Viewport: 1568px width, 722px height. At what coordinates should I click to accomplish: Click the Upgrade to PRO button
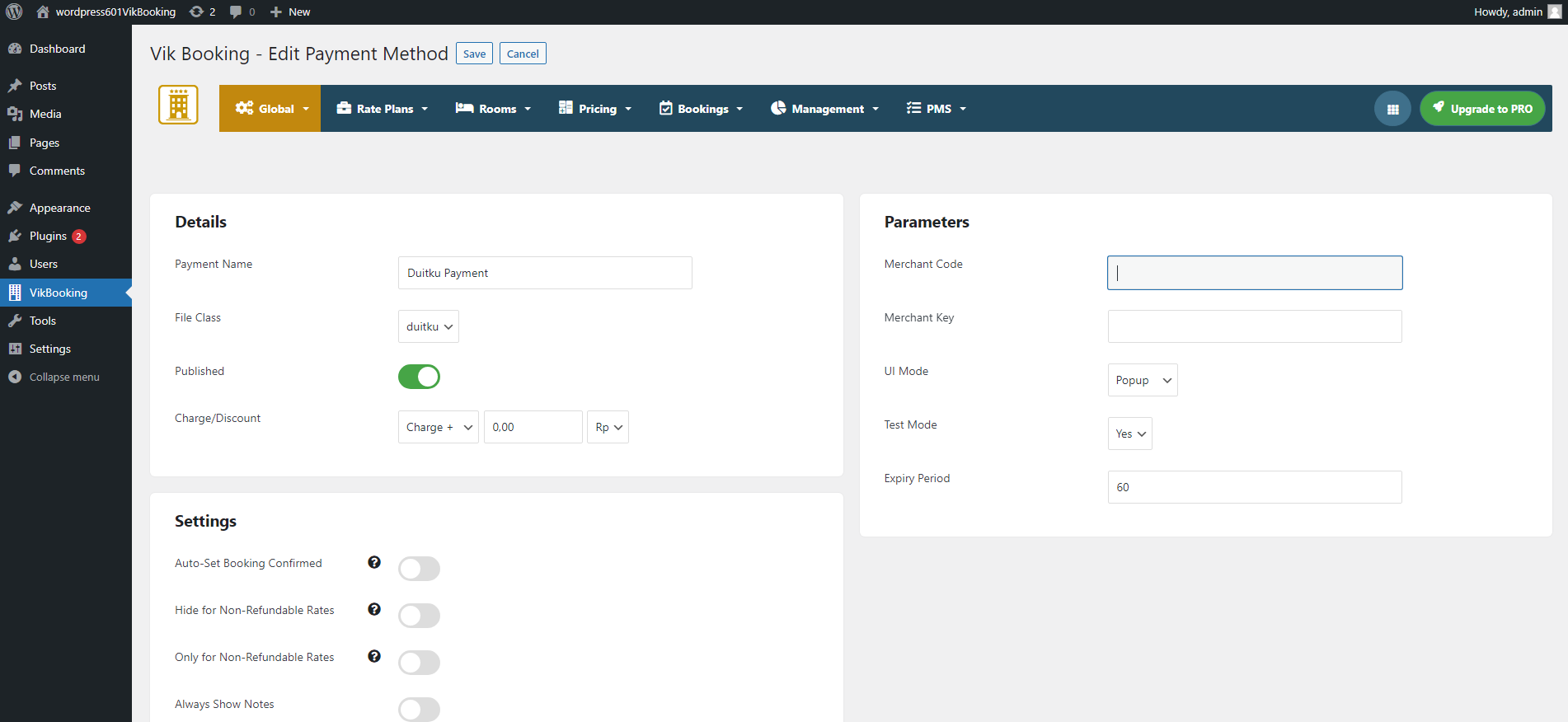coord(1482,109)
